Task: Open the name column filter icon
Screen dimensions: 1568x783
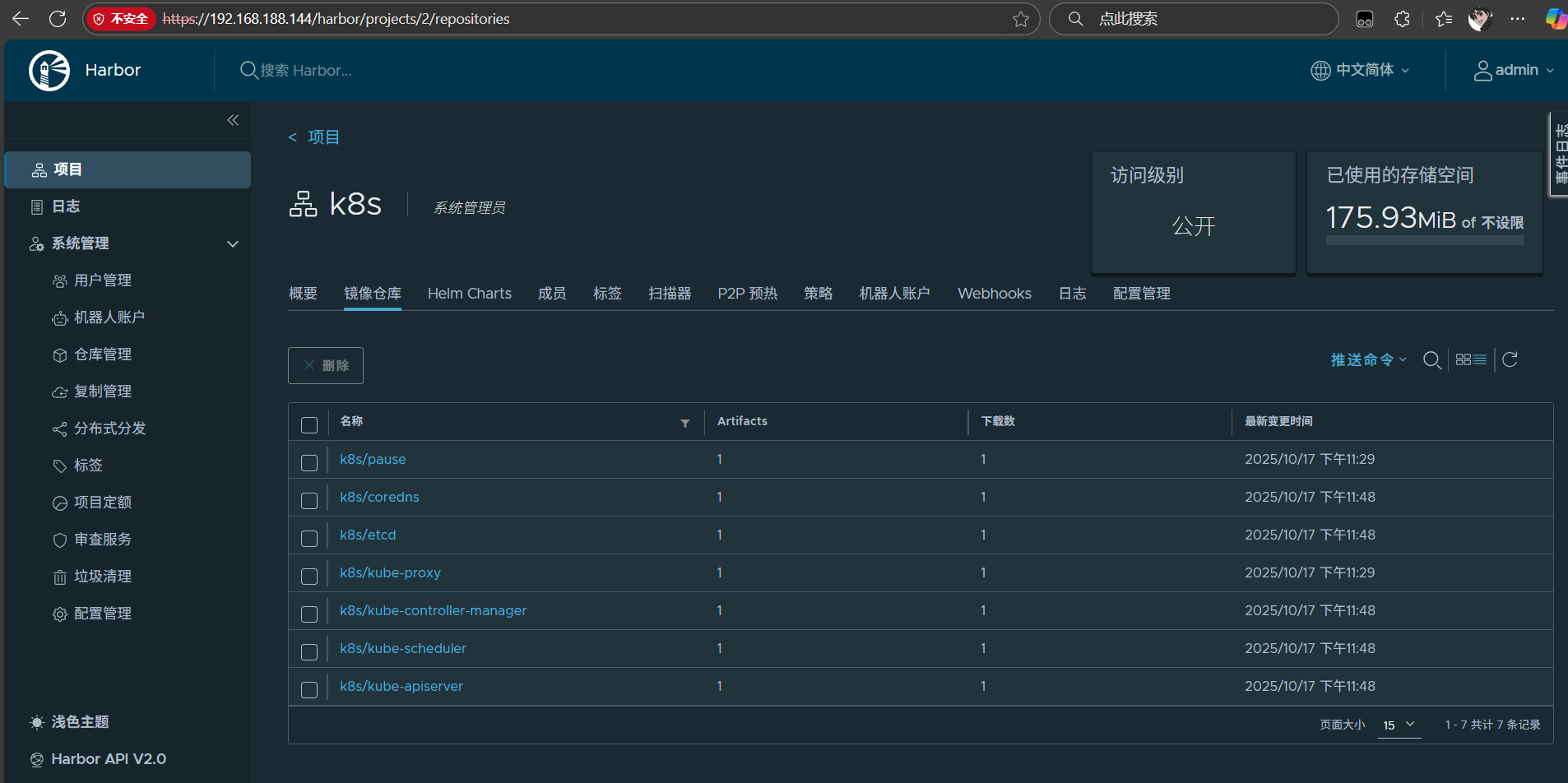Action: (685, 423)
